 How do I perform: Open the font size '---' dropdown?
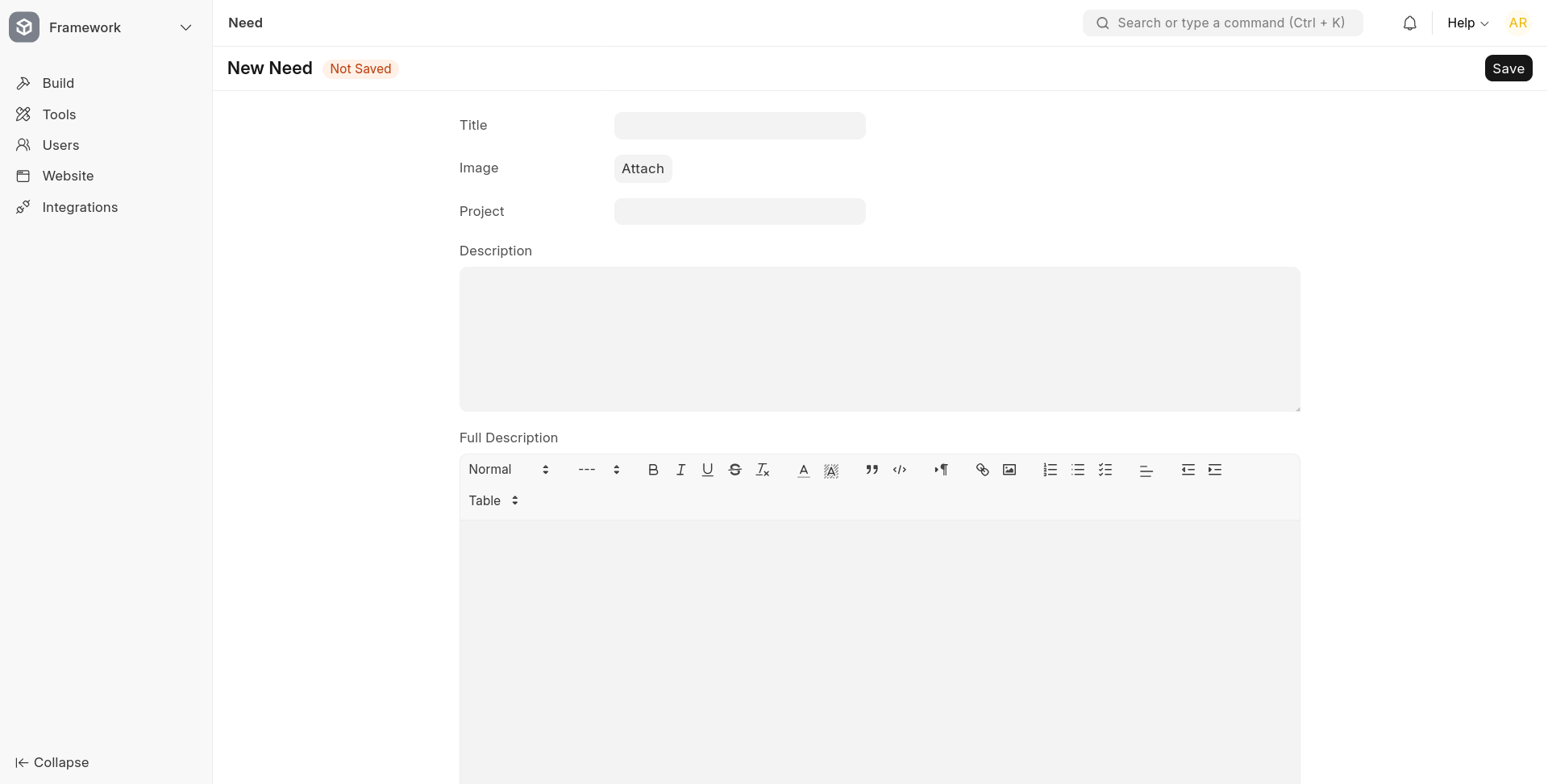point(599,470)
